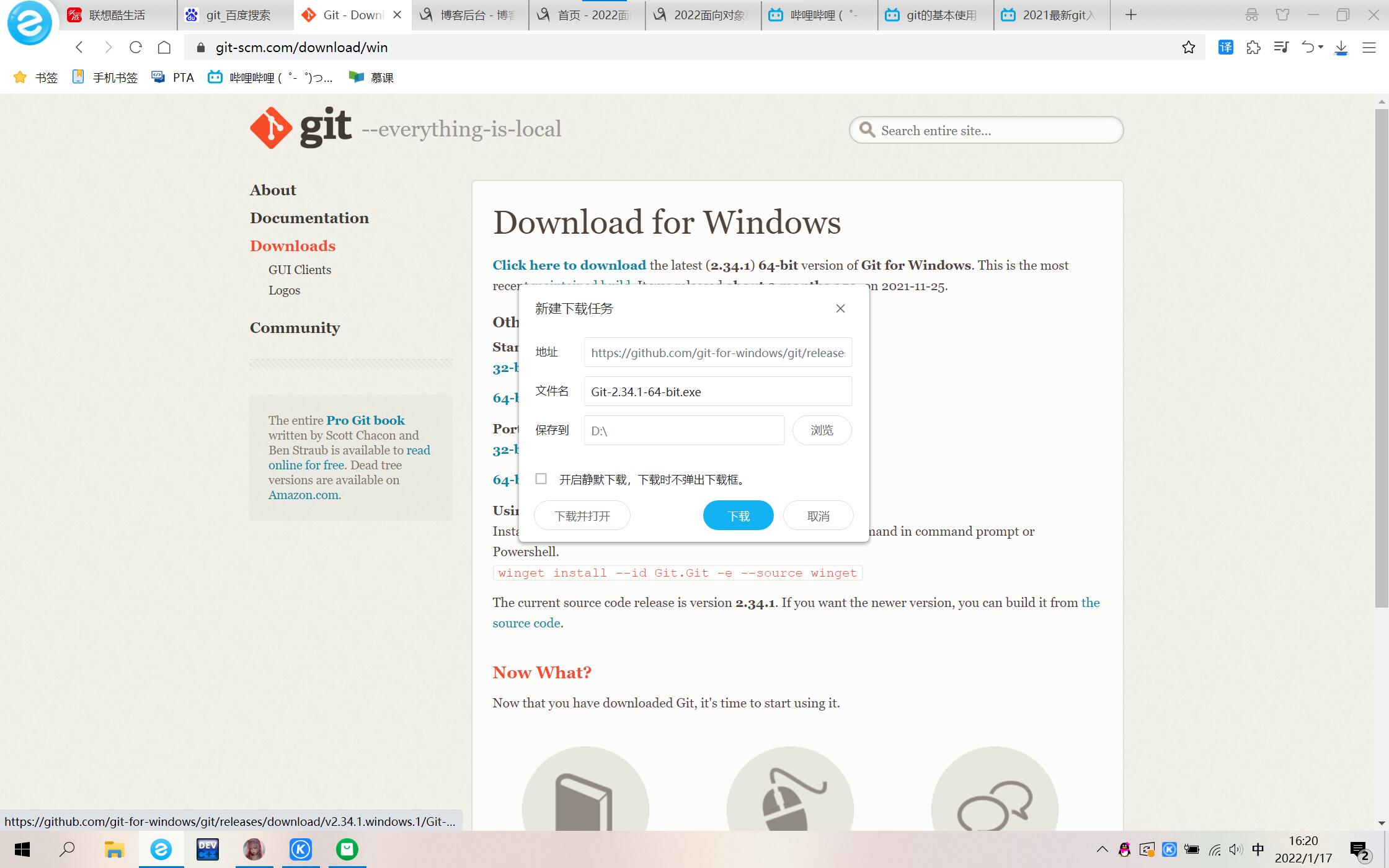Show hidden system tray icons
Viewport: 1389px width, 868px height.
(1102, 849)
